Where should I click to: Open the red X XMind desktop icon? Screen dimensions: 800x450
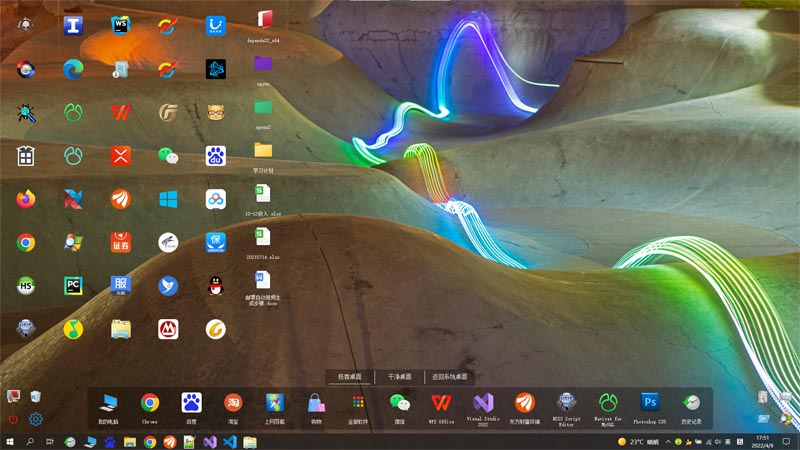point(120,156)
